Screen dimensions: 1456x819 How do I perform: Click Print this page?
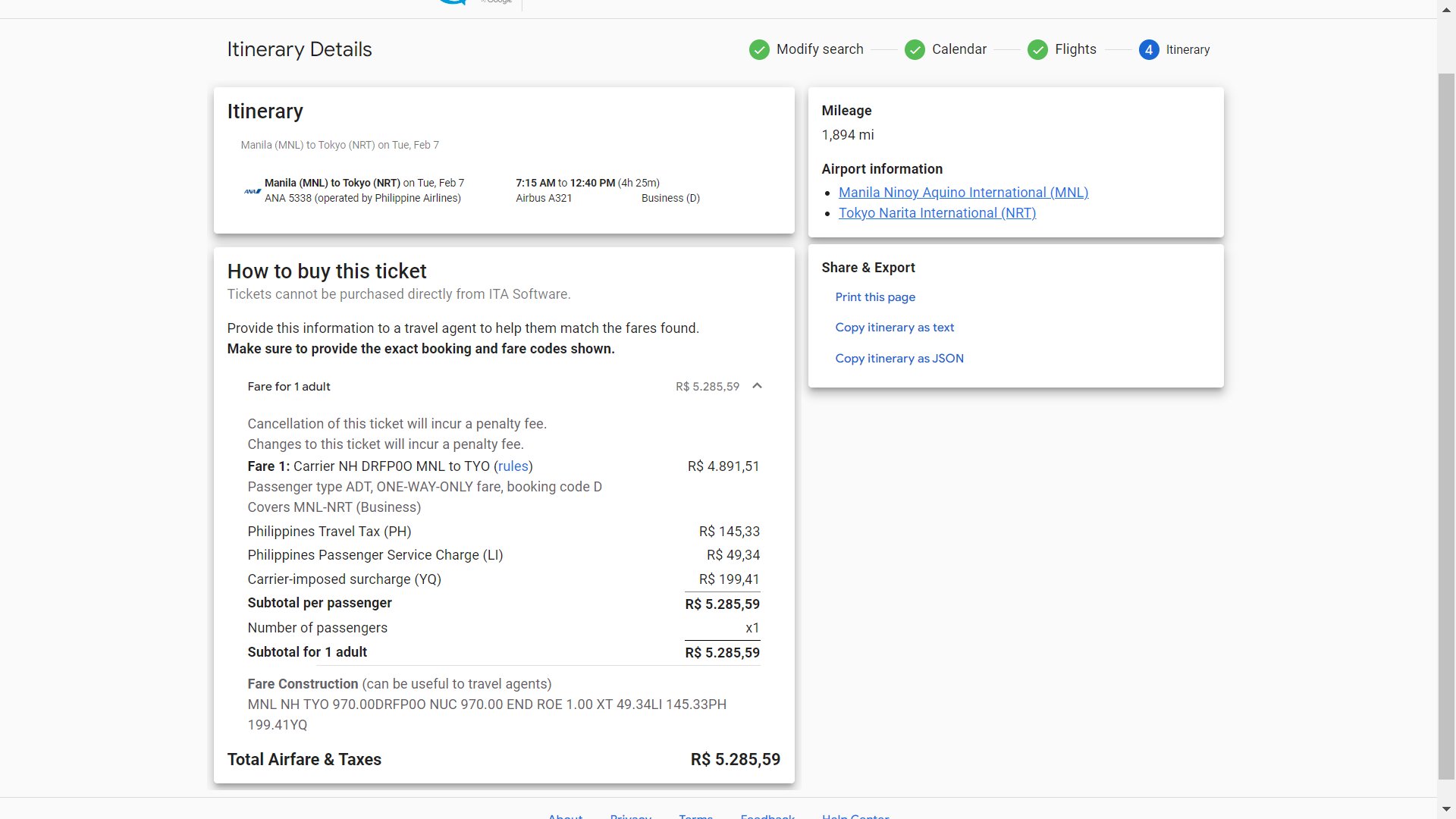[x=875, y=297]
